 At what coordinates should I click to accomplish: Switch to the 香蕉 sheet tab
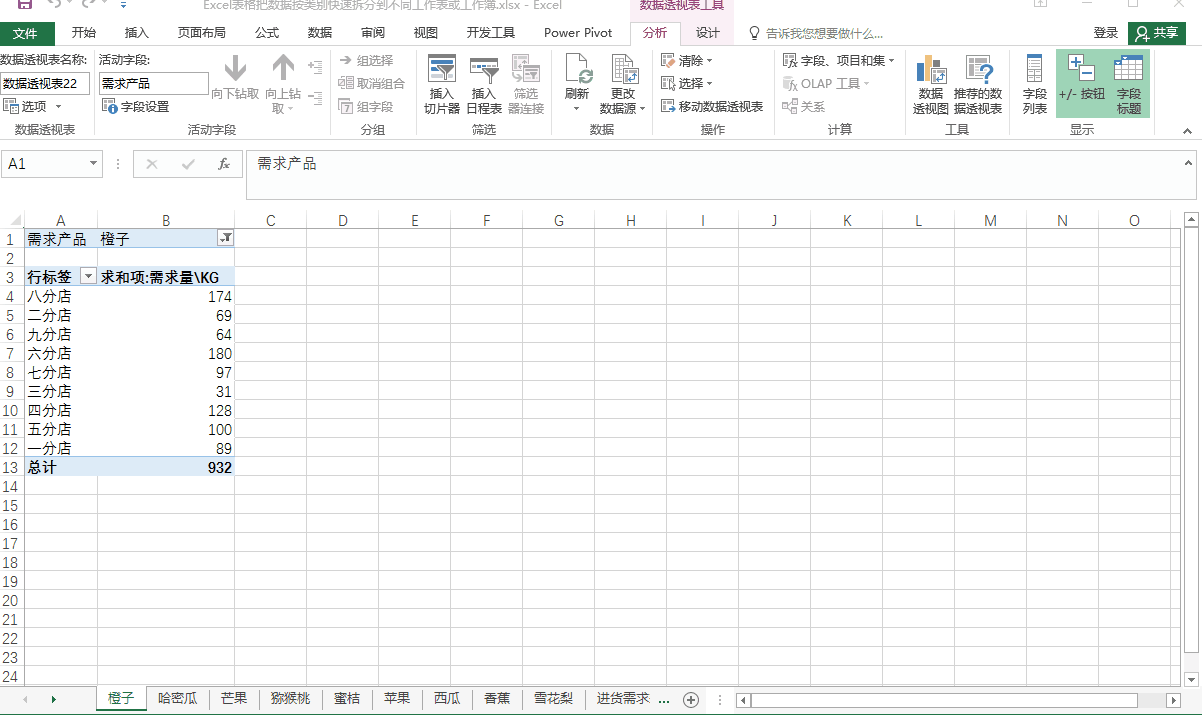pyautogui.click(x=497, y=699)
